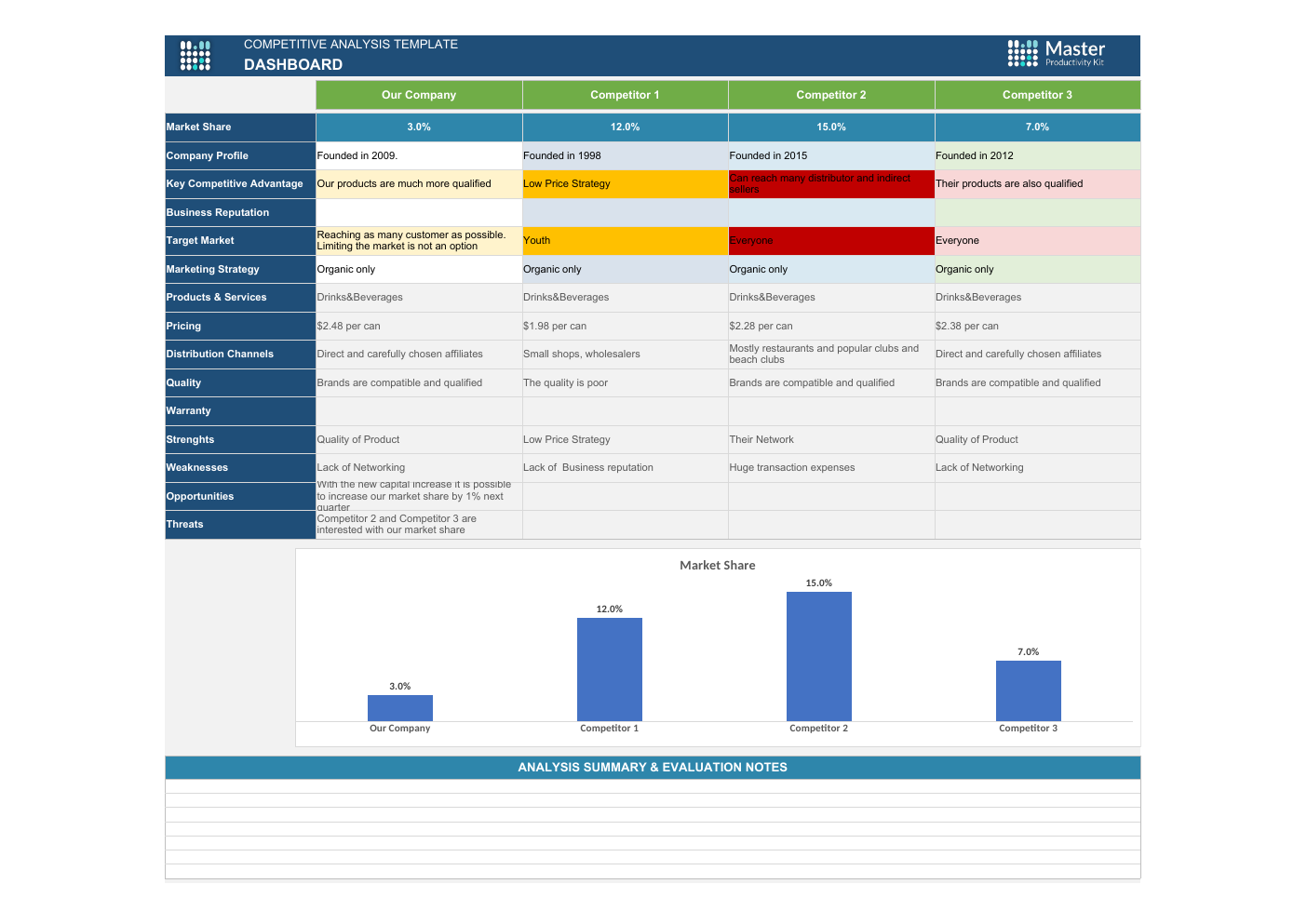Viewport: 1307px width, 924px height.
Task: Select the 12.0% market share cell
Action: click(x=626, y=127)
